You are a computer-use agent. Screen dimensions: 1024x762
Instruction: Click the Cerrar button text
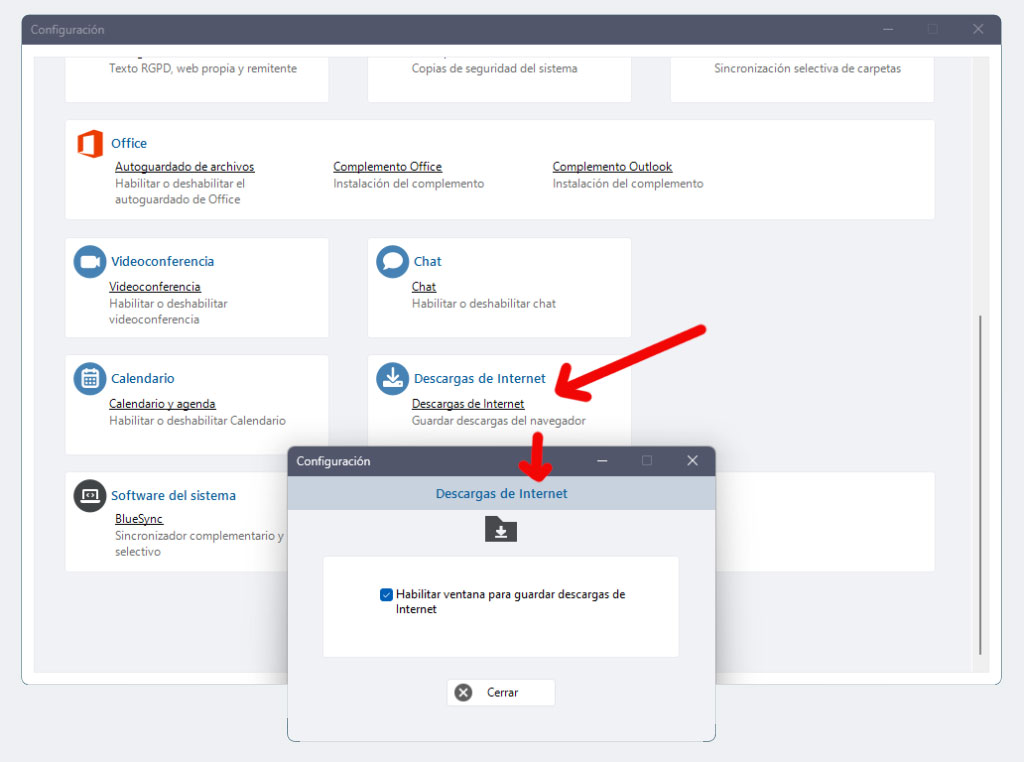pos(502,693)
